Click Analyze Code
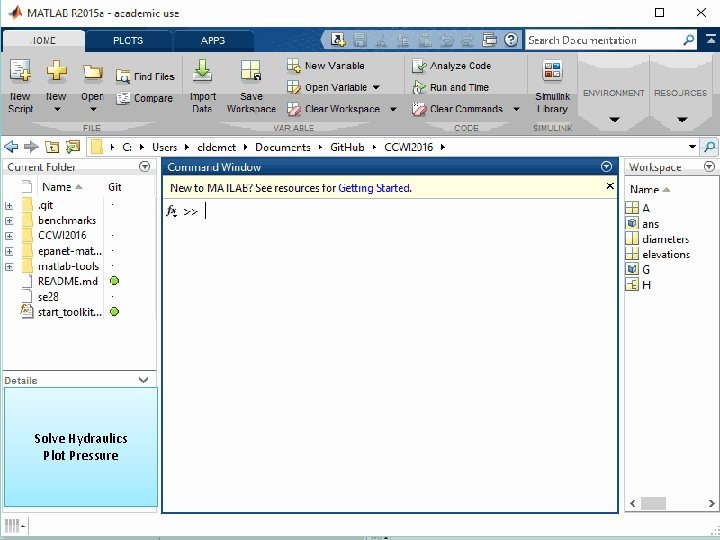Screen dimensions: 720x540 (x=451, y=66)
